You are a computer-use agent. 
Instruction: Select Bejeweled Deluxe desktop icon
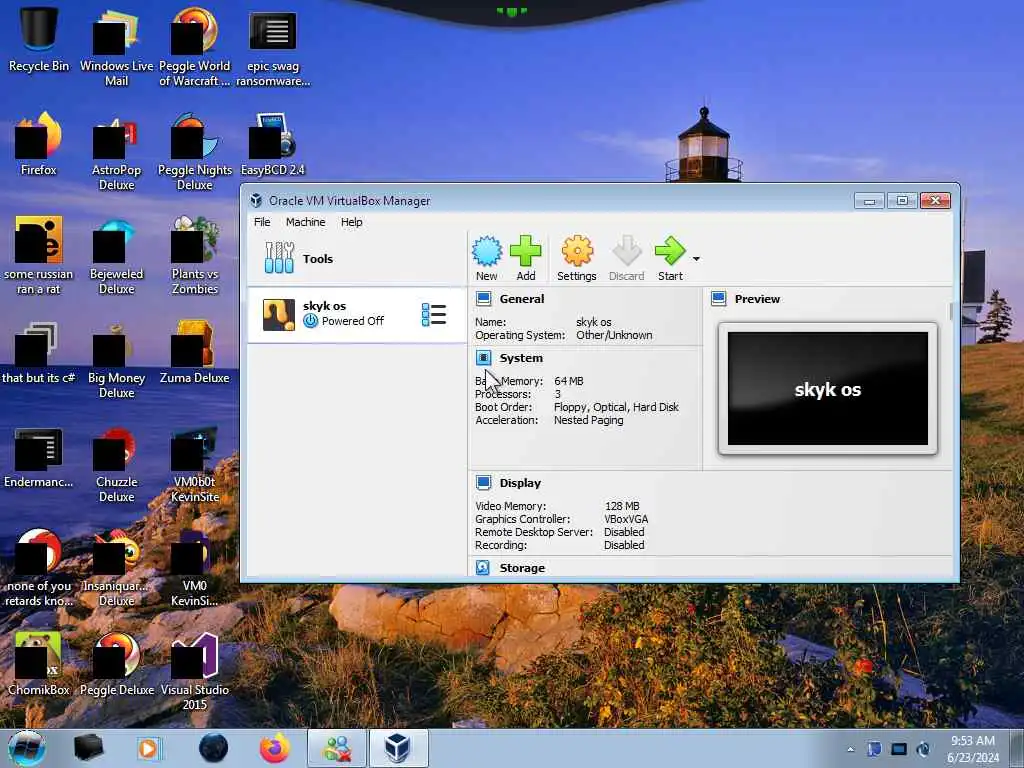click(x=116, y=255)
